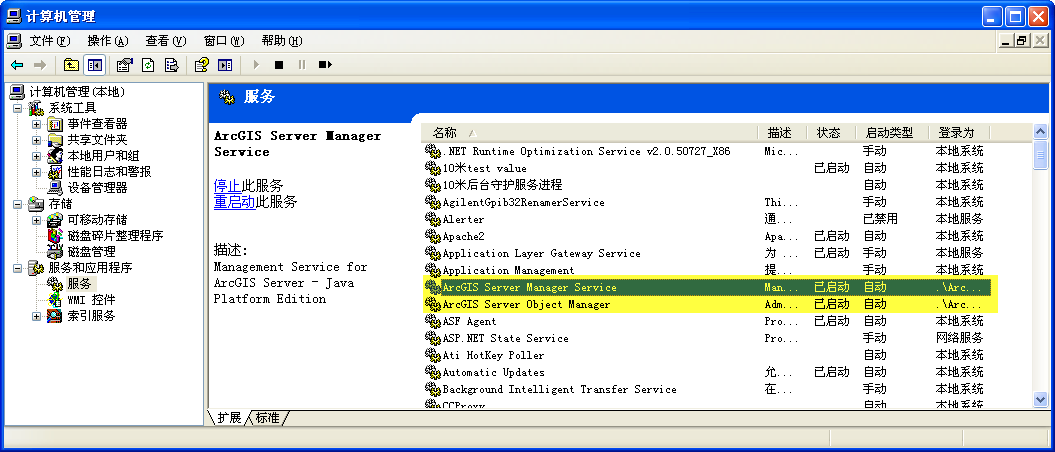The height and width of the screenshot is (452, 1055).
Task: Open the 窗口(W) menu
Action: tap(224, 41)
